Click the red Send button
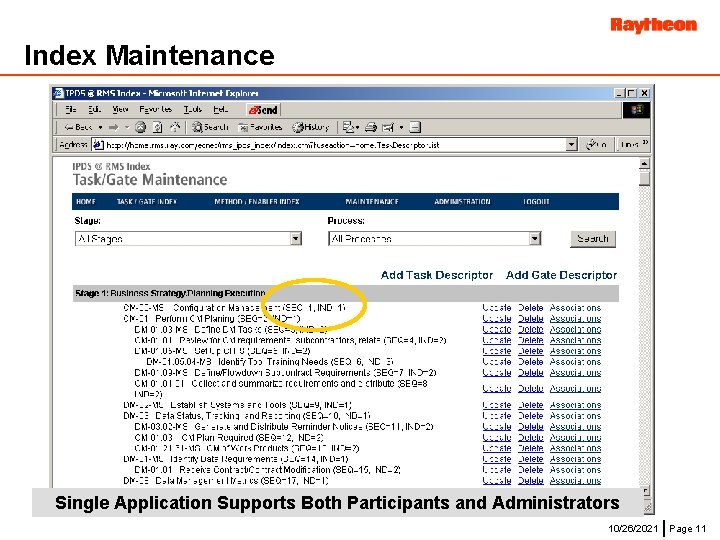Image resolution: width=720 pixels, height=540 pixels. point(263,110)
